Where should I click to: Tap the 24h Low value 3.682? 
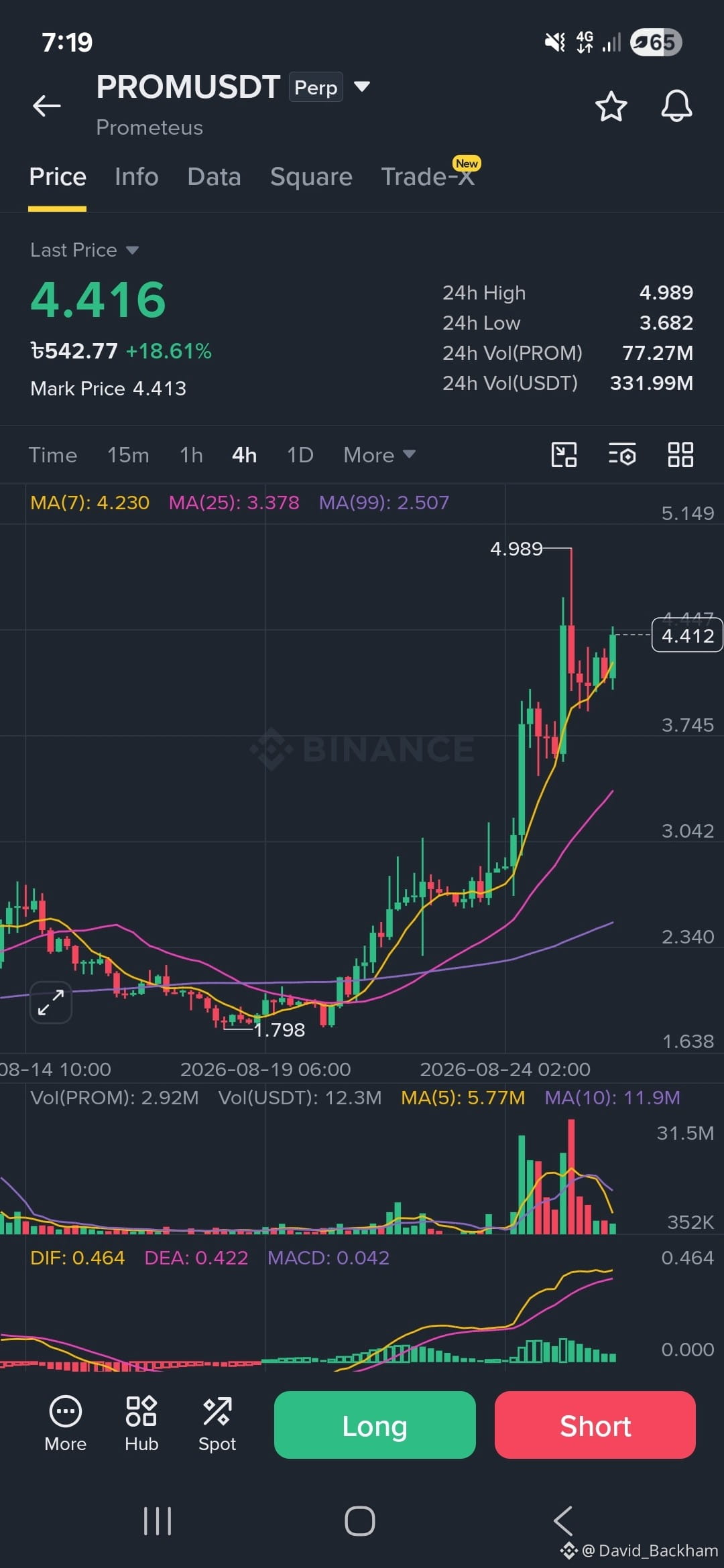(x=666, y=323)
